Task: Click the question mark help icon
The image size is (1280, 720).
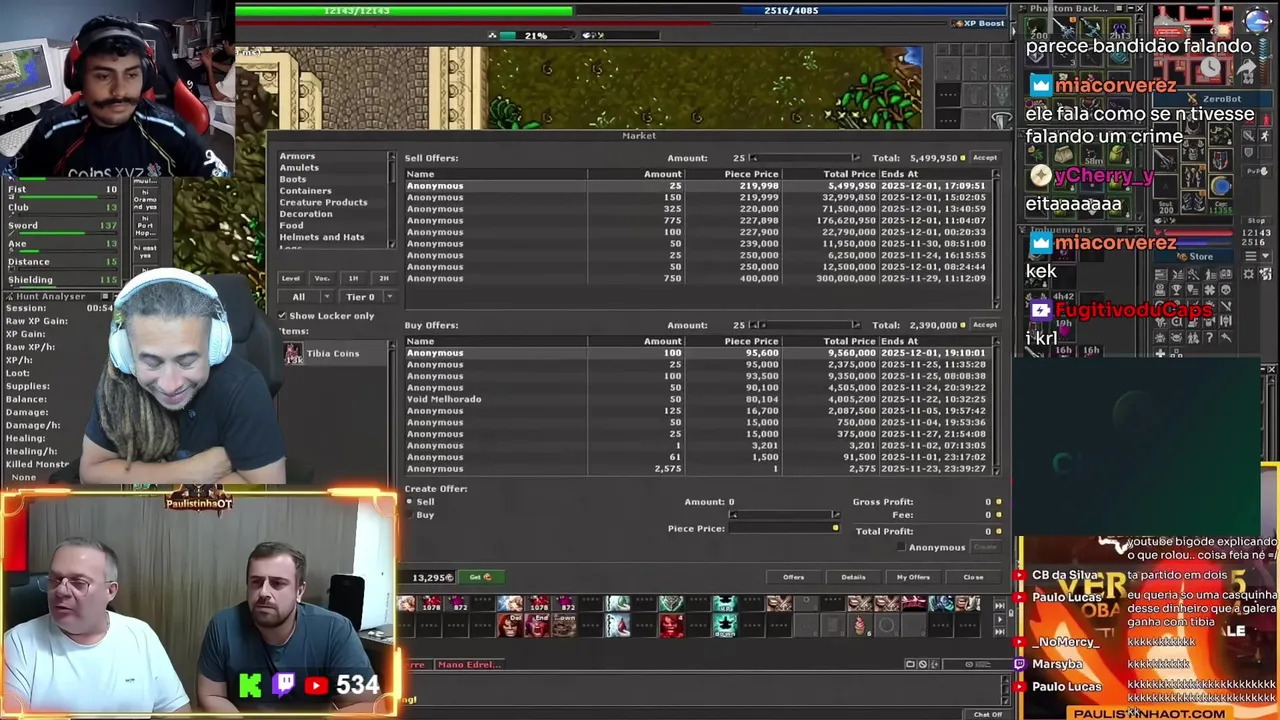Action: click(1209, 337)
